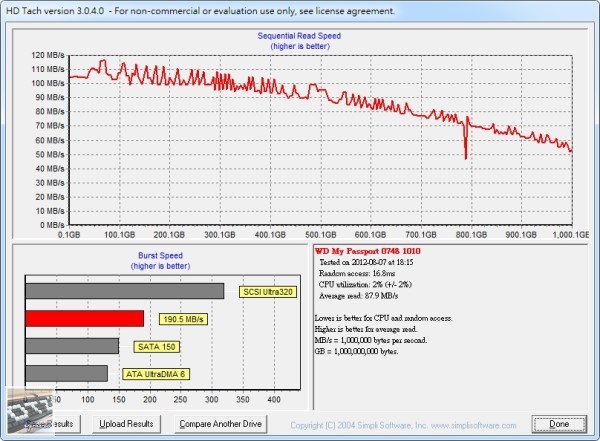Click the 500.1GB axis label
Image resolution: width=600 pixels, height=441 pixels.
[x=321, y=235]
